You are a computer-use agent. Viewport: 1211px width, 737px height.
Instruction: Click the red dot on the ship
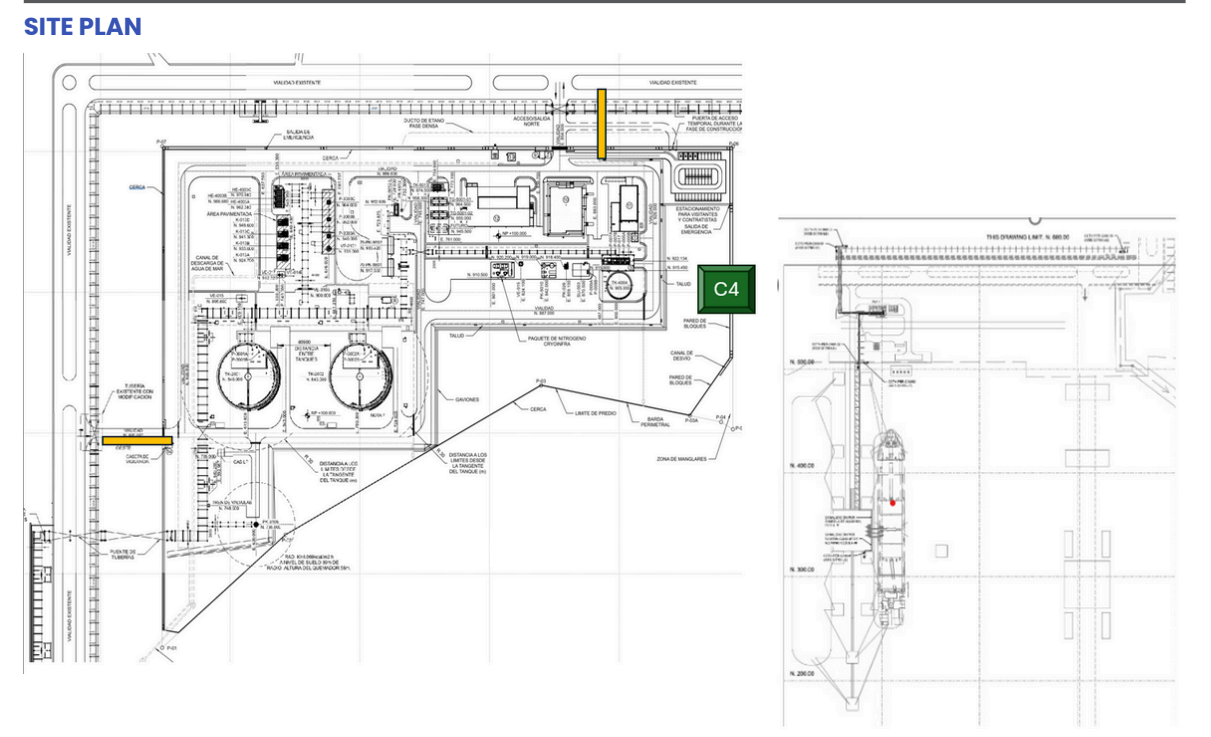point(892,502)
